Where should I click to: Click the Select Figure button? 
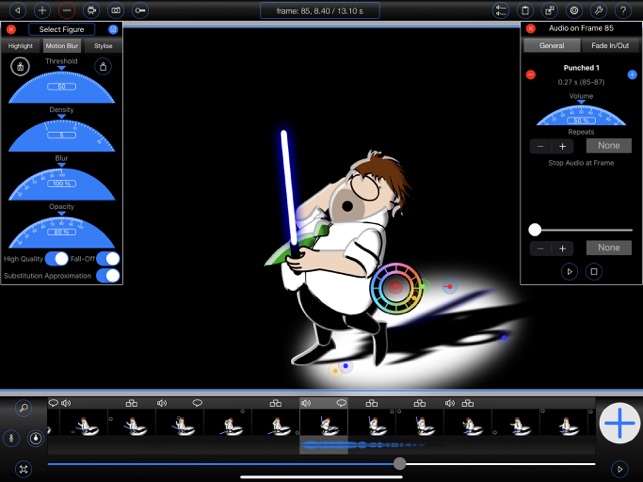62,30
